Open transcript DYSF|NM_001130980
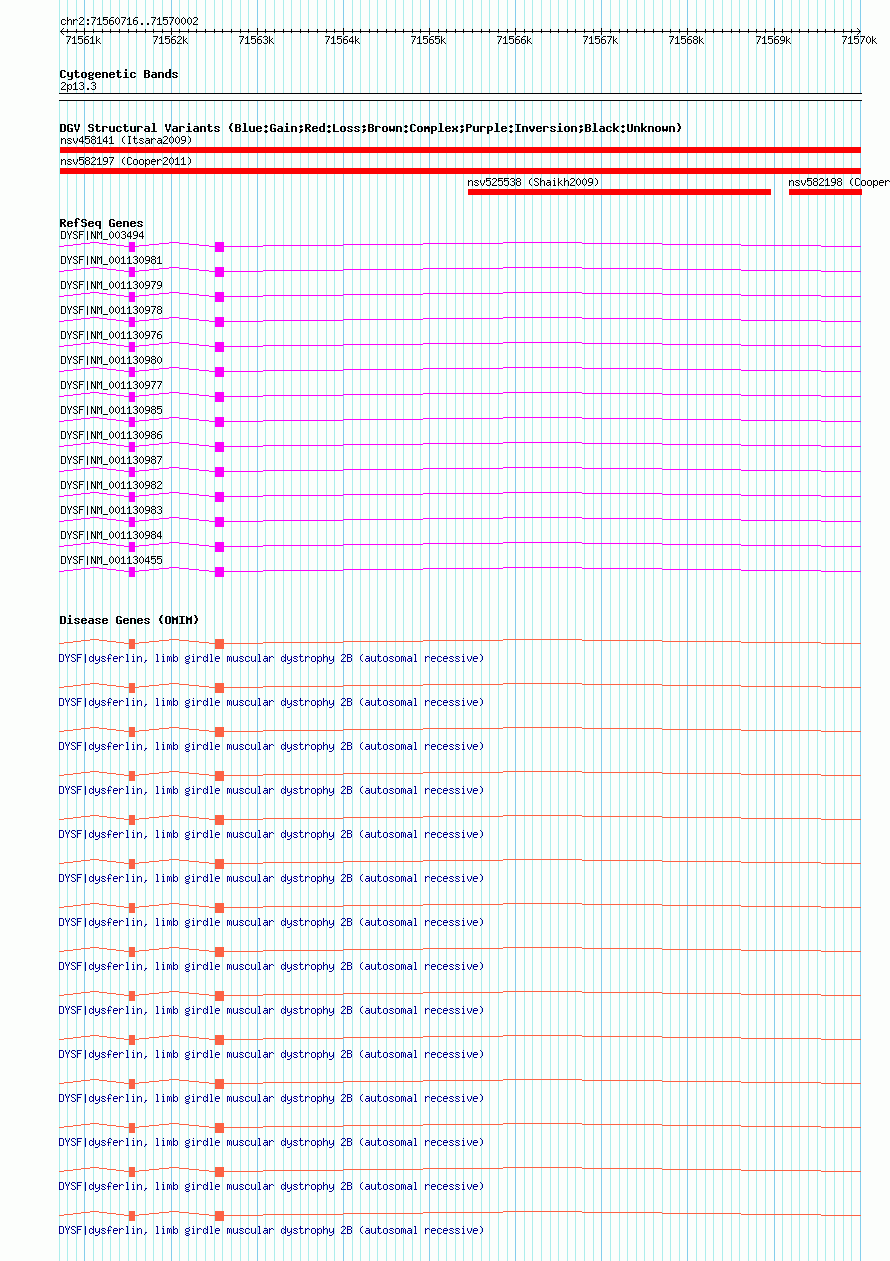890x1261 pixels. pyautogui.click(x=111, y=360)
